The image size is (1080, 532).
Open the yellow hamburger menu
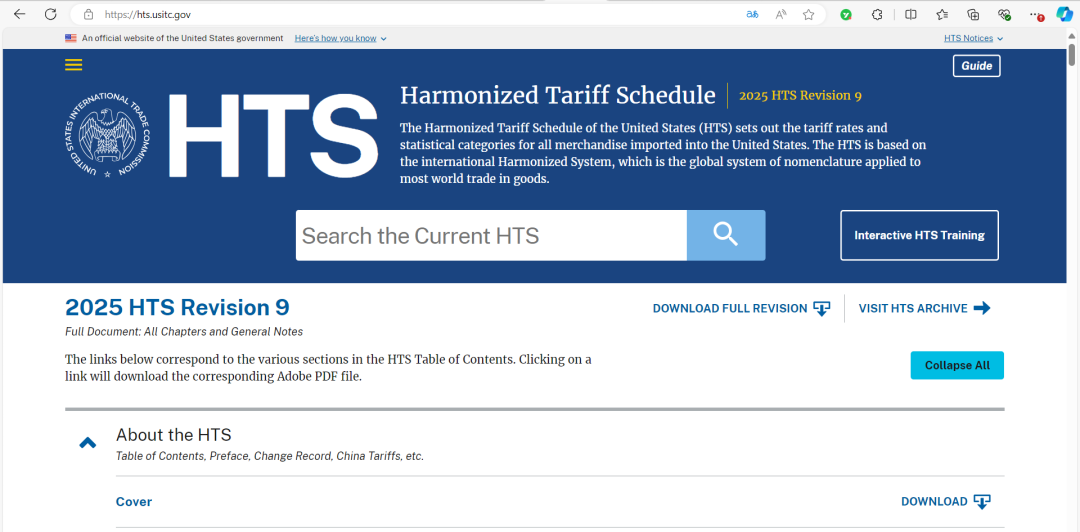click(x=73, y=65)
